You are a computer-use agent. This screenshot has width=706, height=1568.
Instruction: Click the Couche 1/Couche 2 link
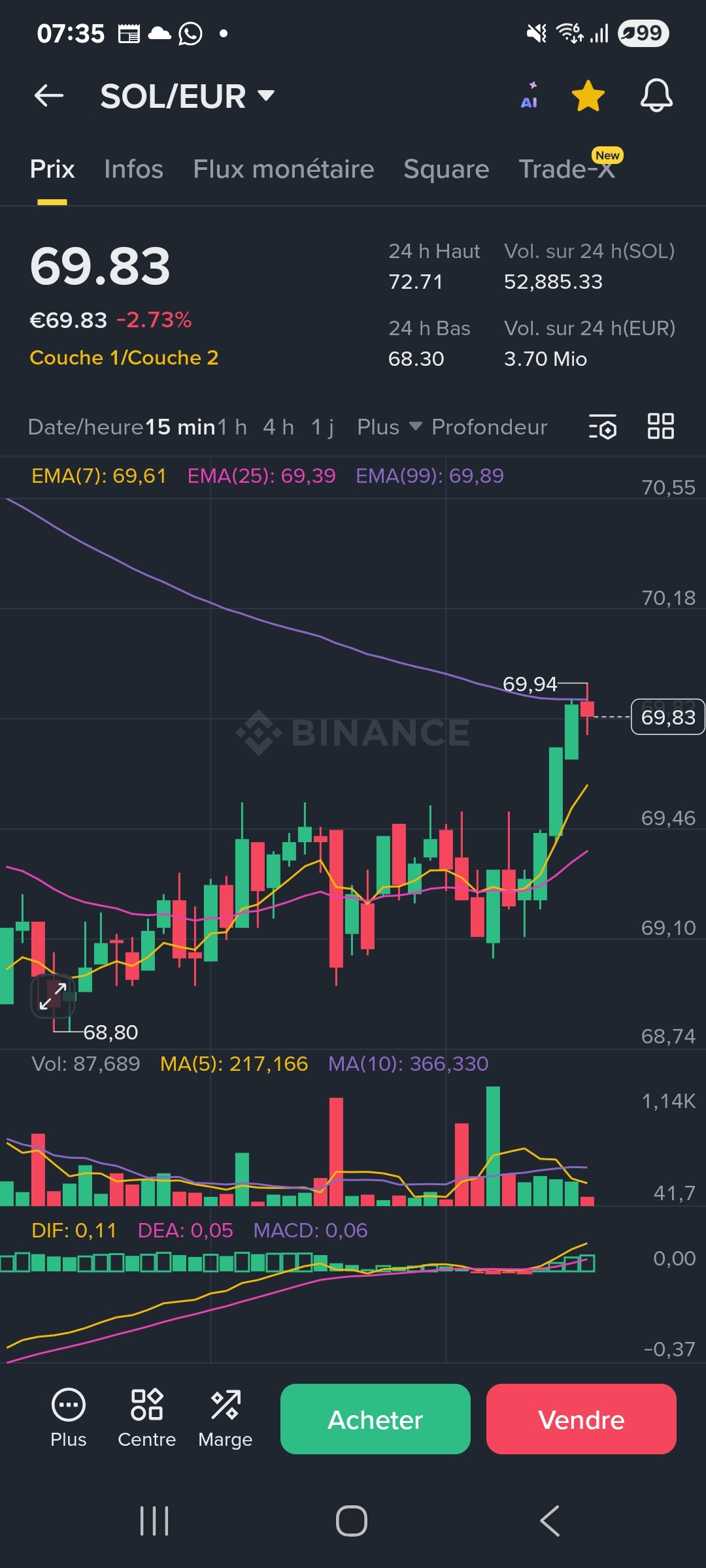pyautogui.click(x=124, y=357)
